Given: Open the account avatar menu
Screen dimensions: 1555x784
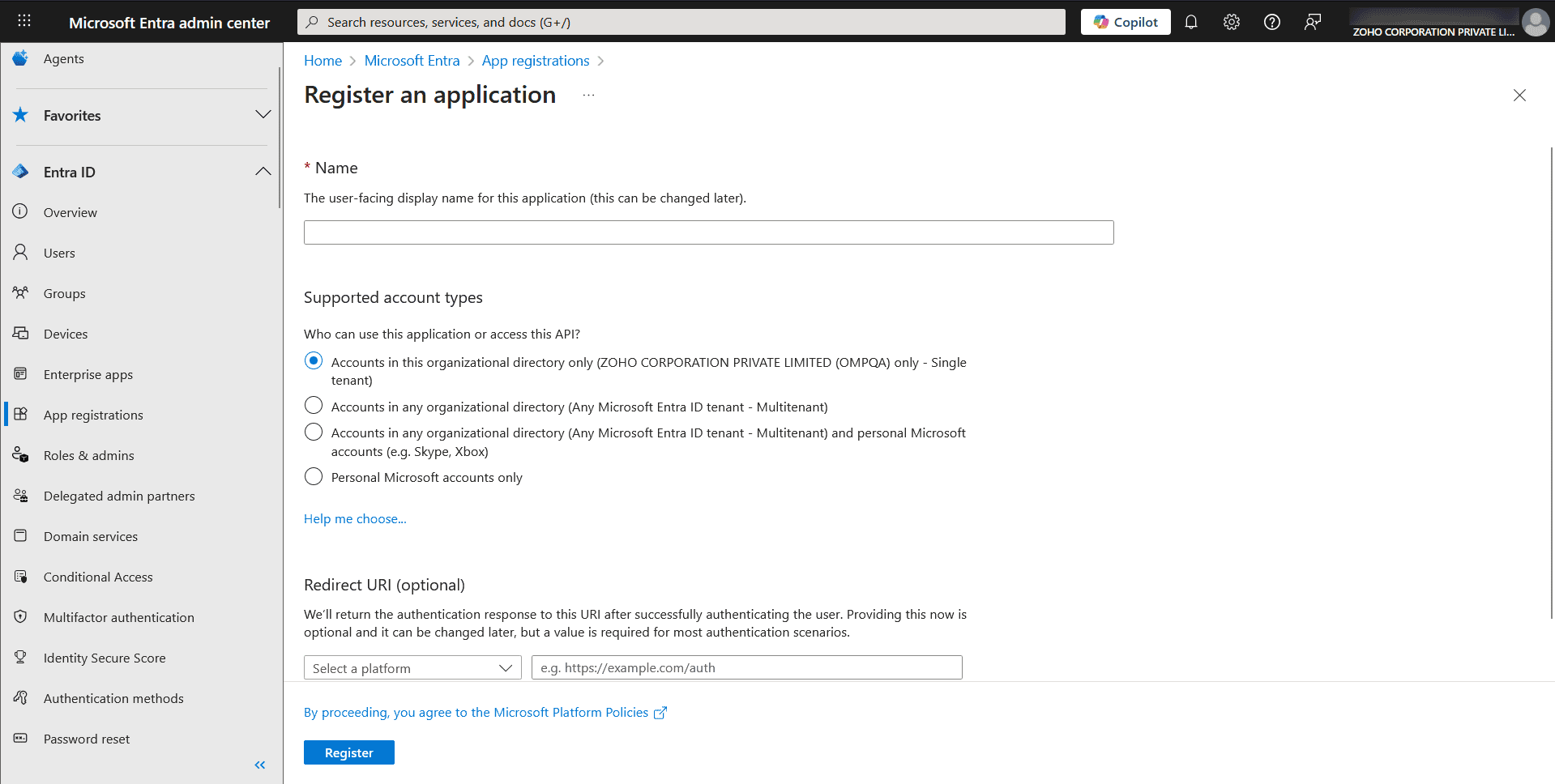Looking at the screenshot, I should [1535, 22].
